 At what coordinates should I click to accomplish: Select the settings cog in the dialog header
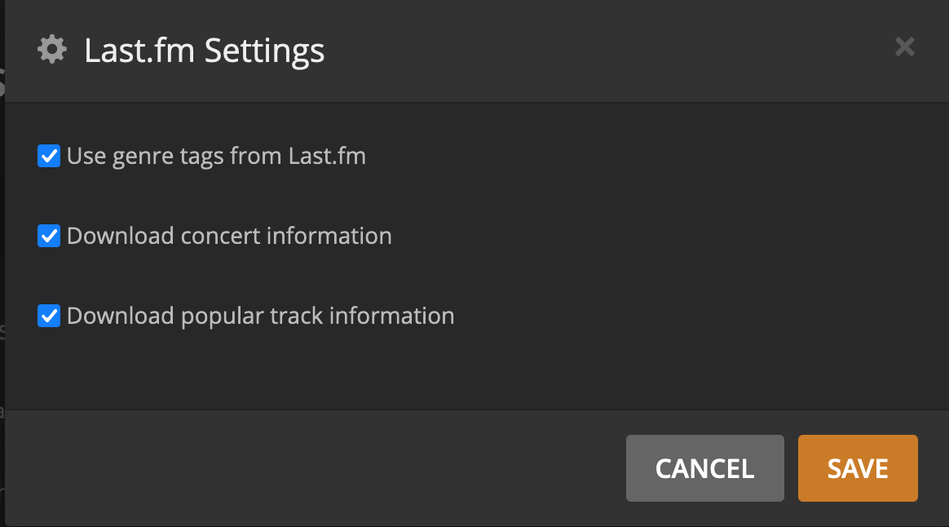[x=51, y=50]
